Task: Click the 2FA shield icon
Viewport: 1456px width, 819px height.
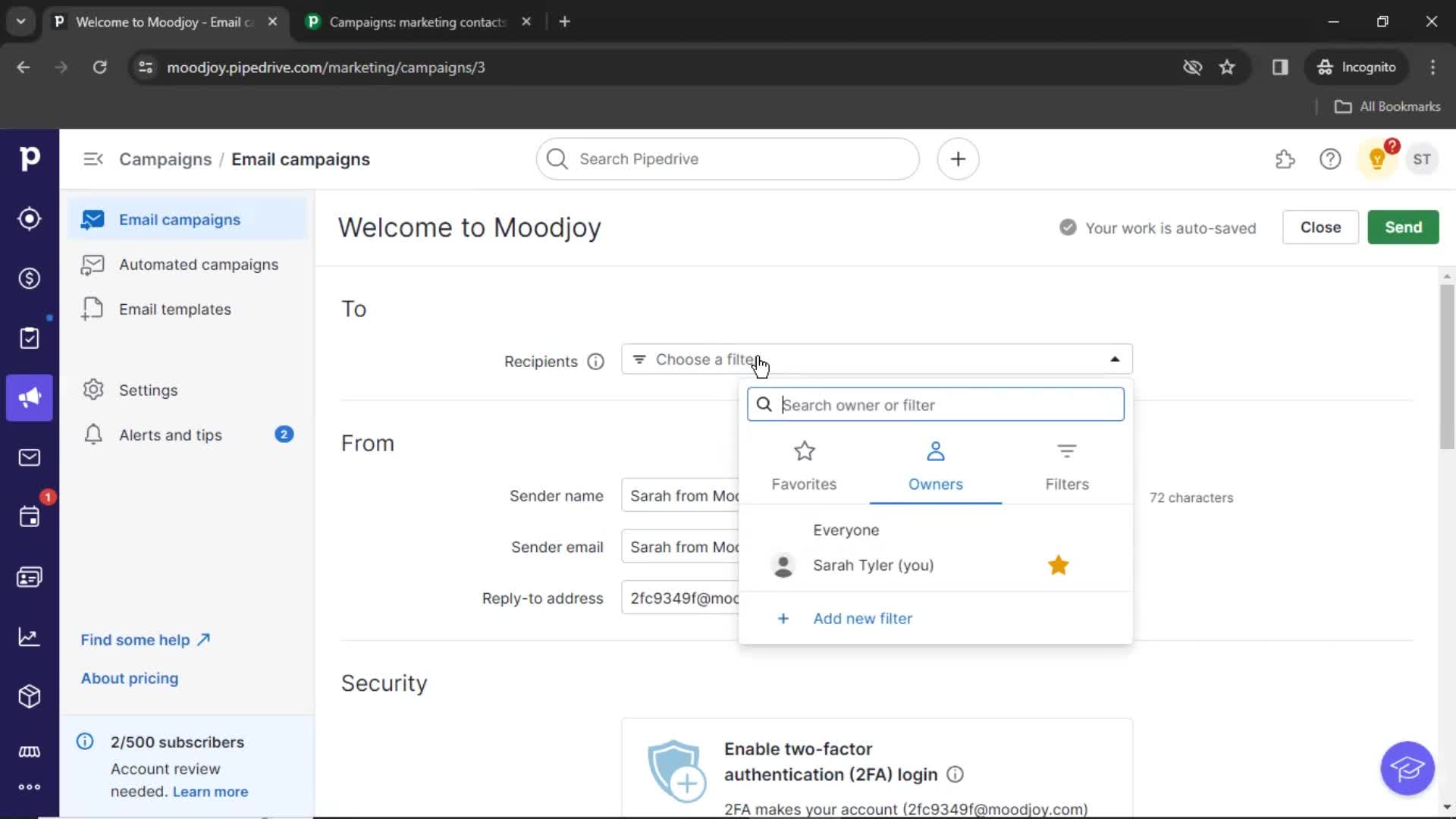Action: [x=676, y=771]
